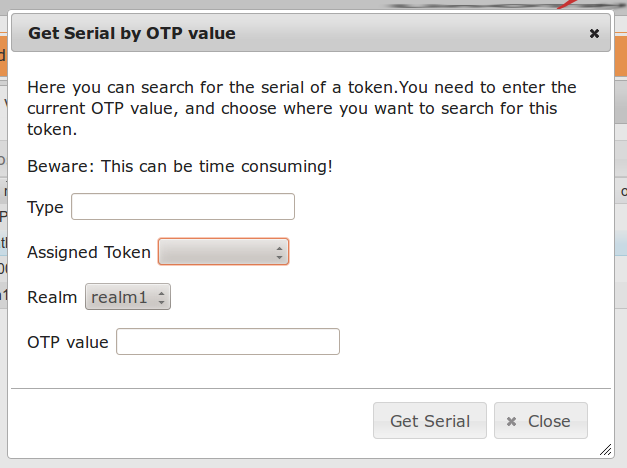The height and width of the screenshot is (468, 627).
Task: Click the x icon inside the Close button
Action: tap(512, 421)
